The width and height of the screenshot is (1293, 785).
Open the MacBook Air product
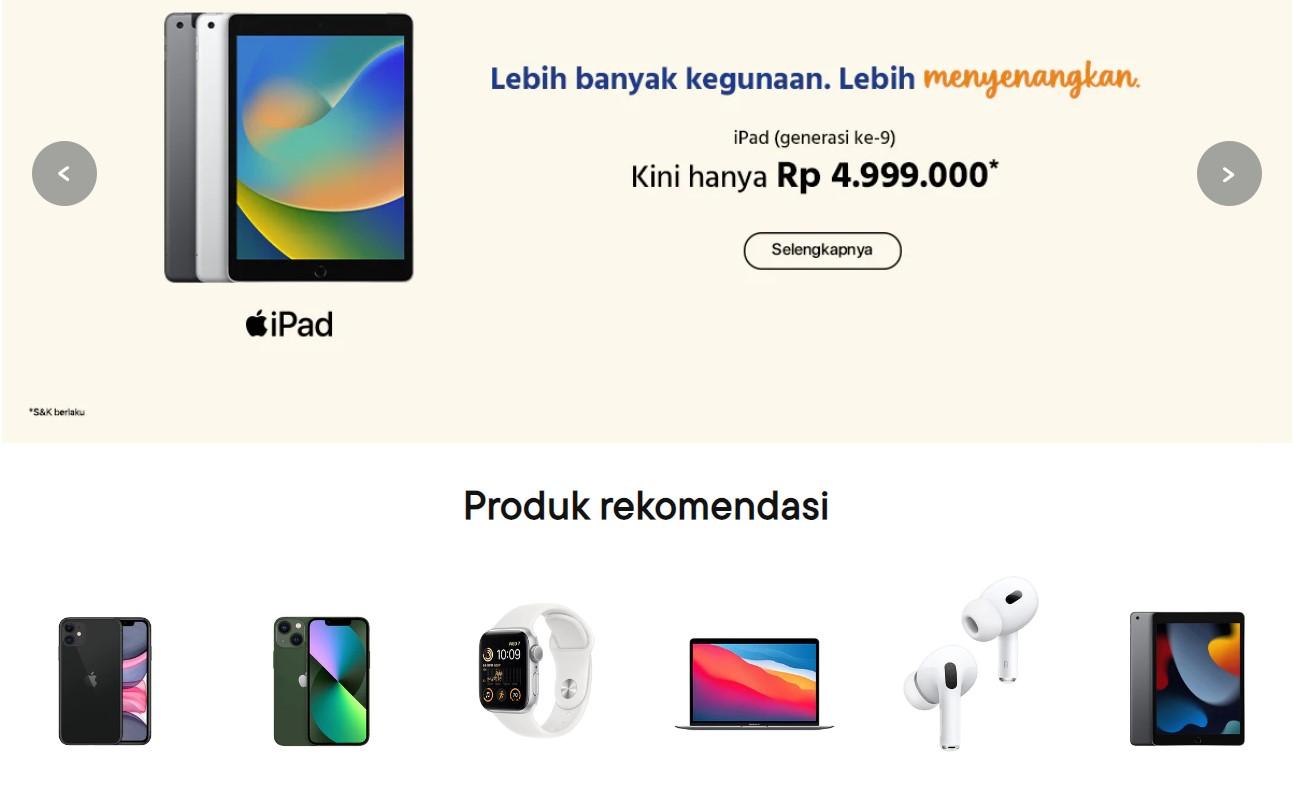point(754,683)
